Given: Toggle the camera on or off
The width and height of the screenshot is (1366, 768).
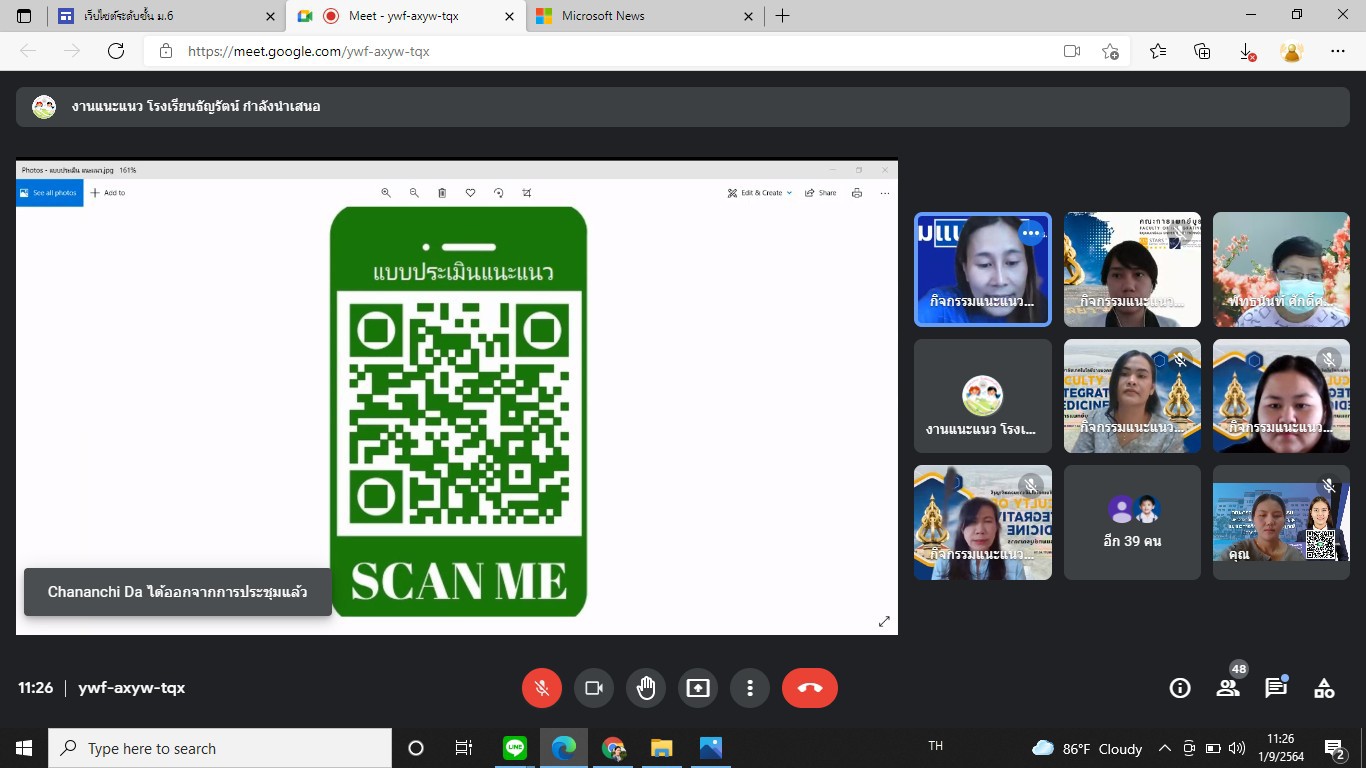Looking at the screenshot, I should [x=594, y=688].
